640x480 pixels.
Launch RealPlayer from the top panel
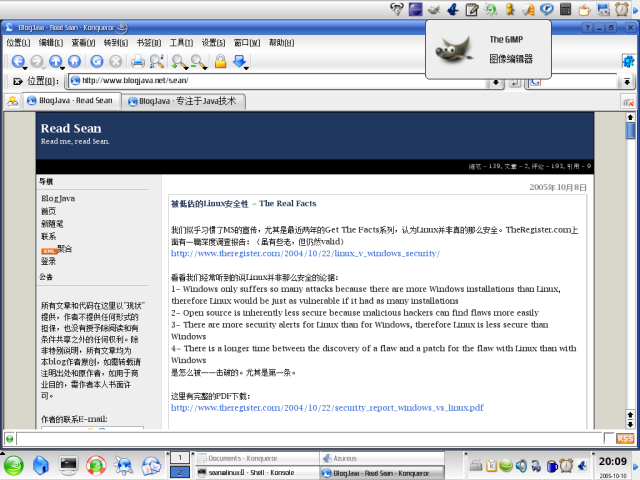547,9
